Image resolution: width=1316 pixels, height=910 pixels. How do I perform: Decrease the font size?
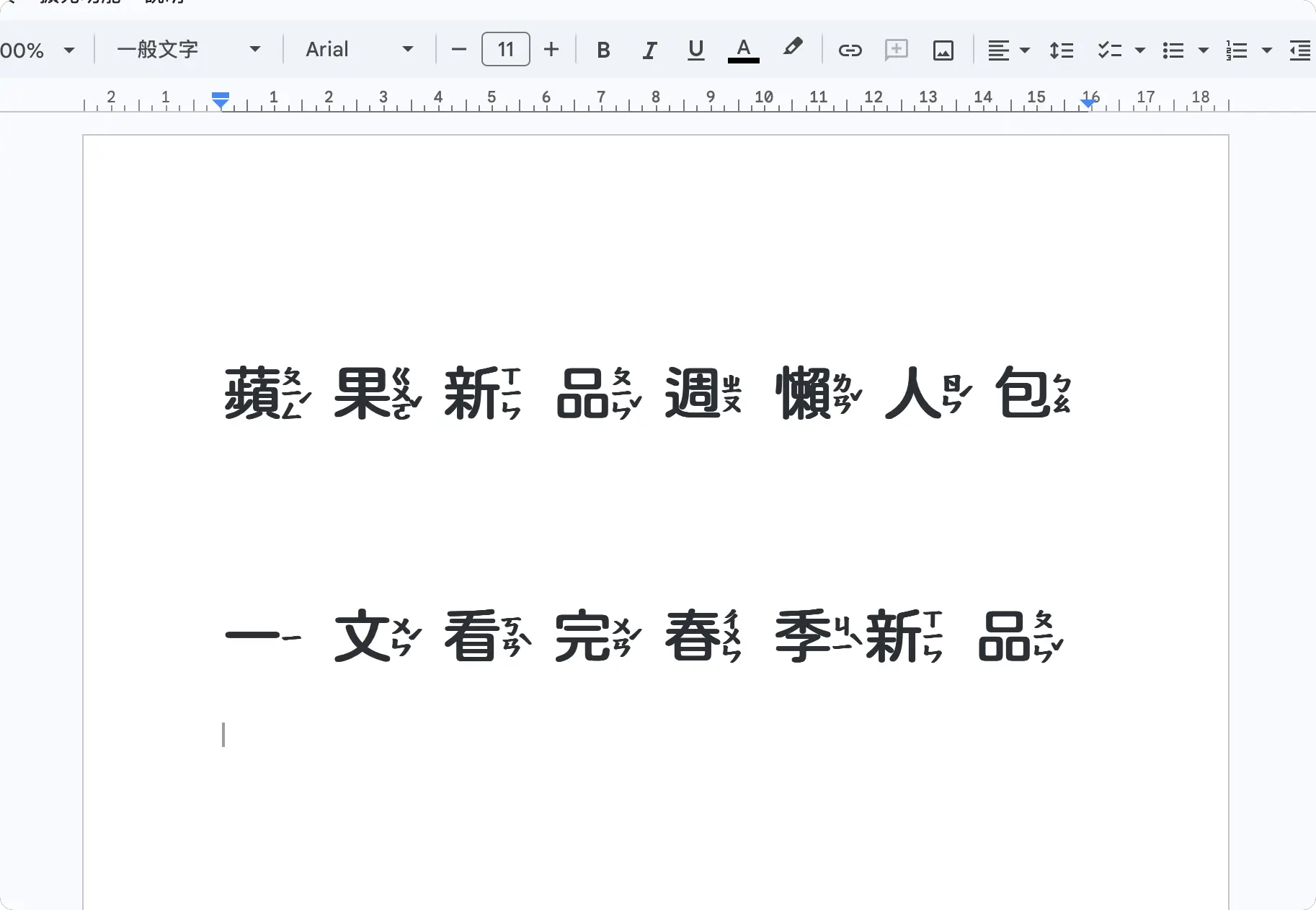[x=459, y=50]
